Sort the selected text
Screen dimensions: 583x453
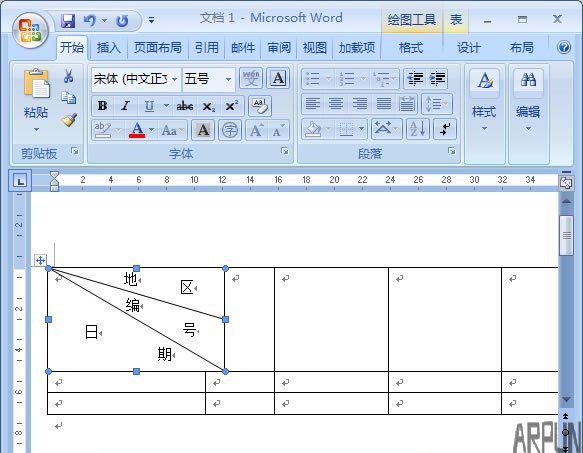coord(418,129)
